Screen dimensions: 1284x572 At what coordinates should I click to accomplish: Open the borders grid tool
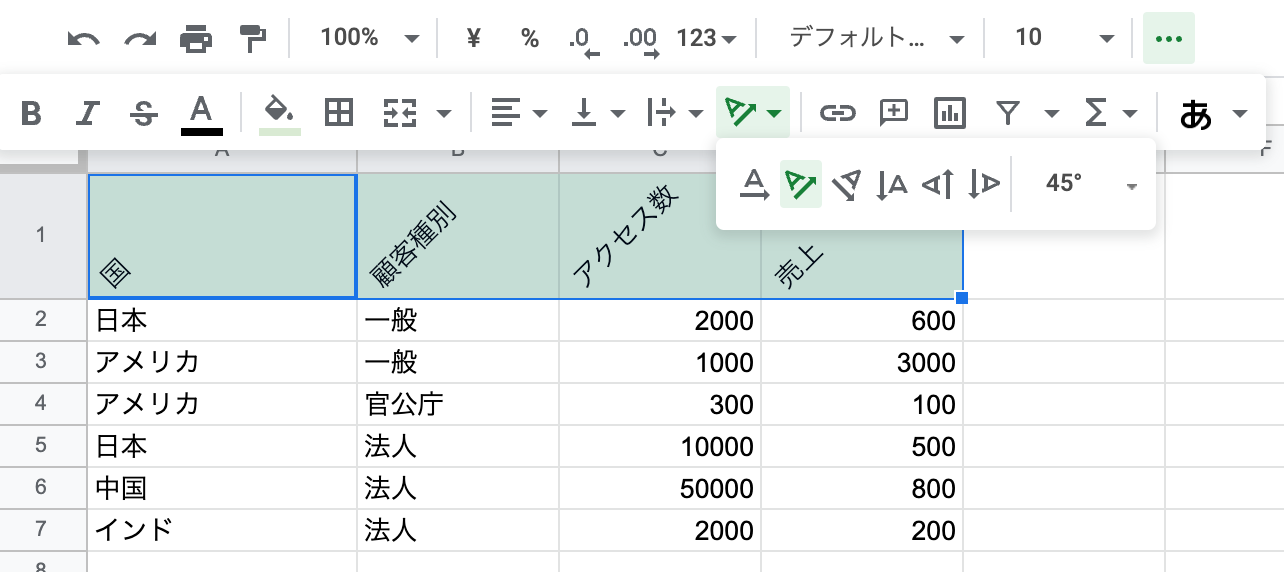tap(339, 113)
